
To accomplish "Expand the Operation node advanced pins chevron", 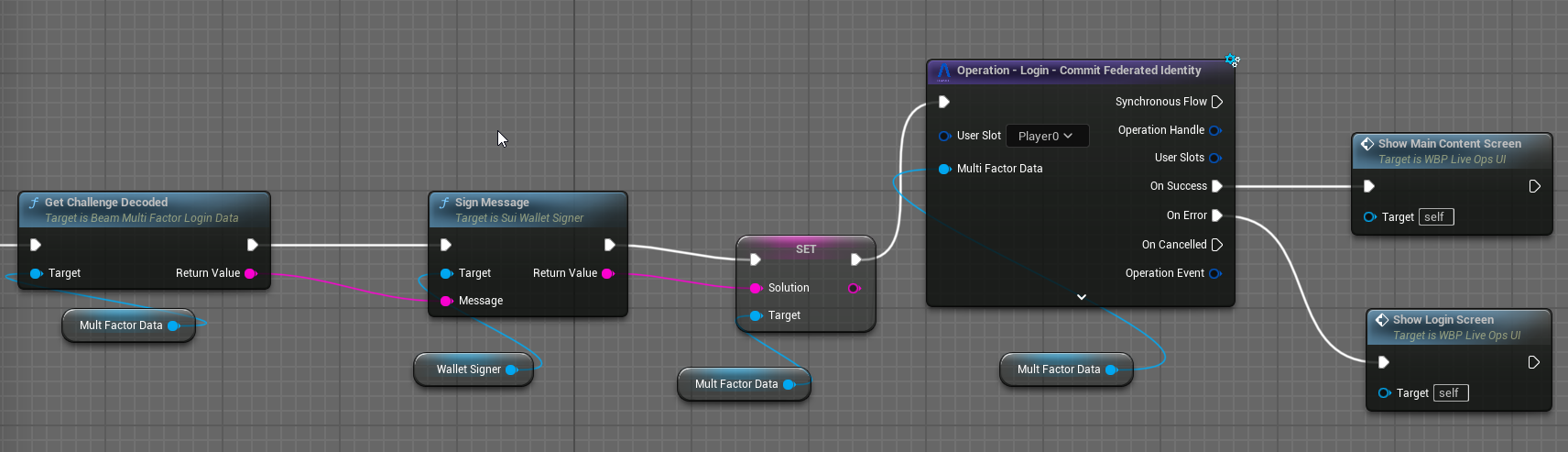I will [1082, 297].
